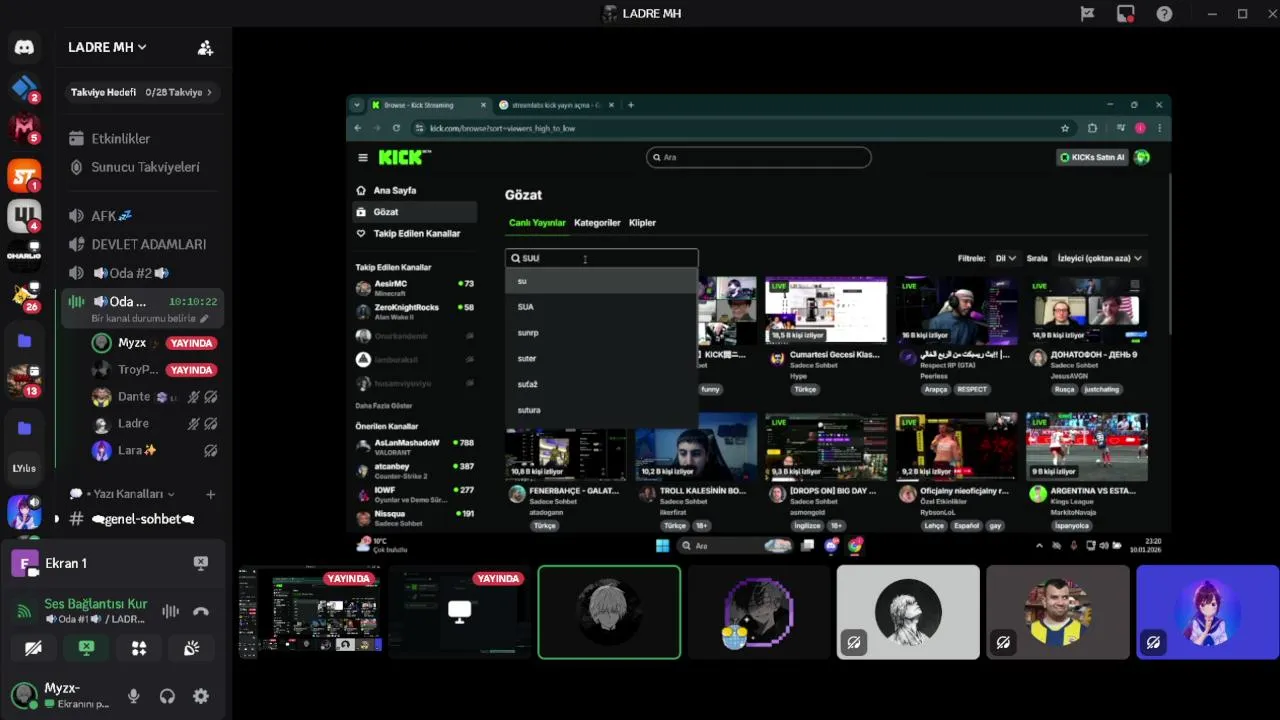Select Canlı Yayınlar tab on Kick
Screen dimensions: 1280x720
(537, 223)
